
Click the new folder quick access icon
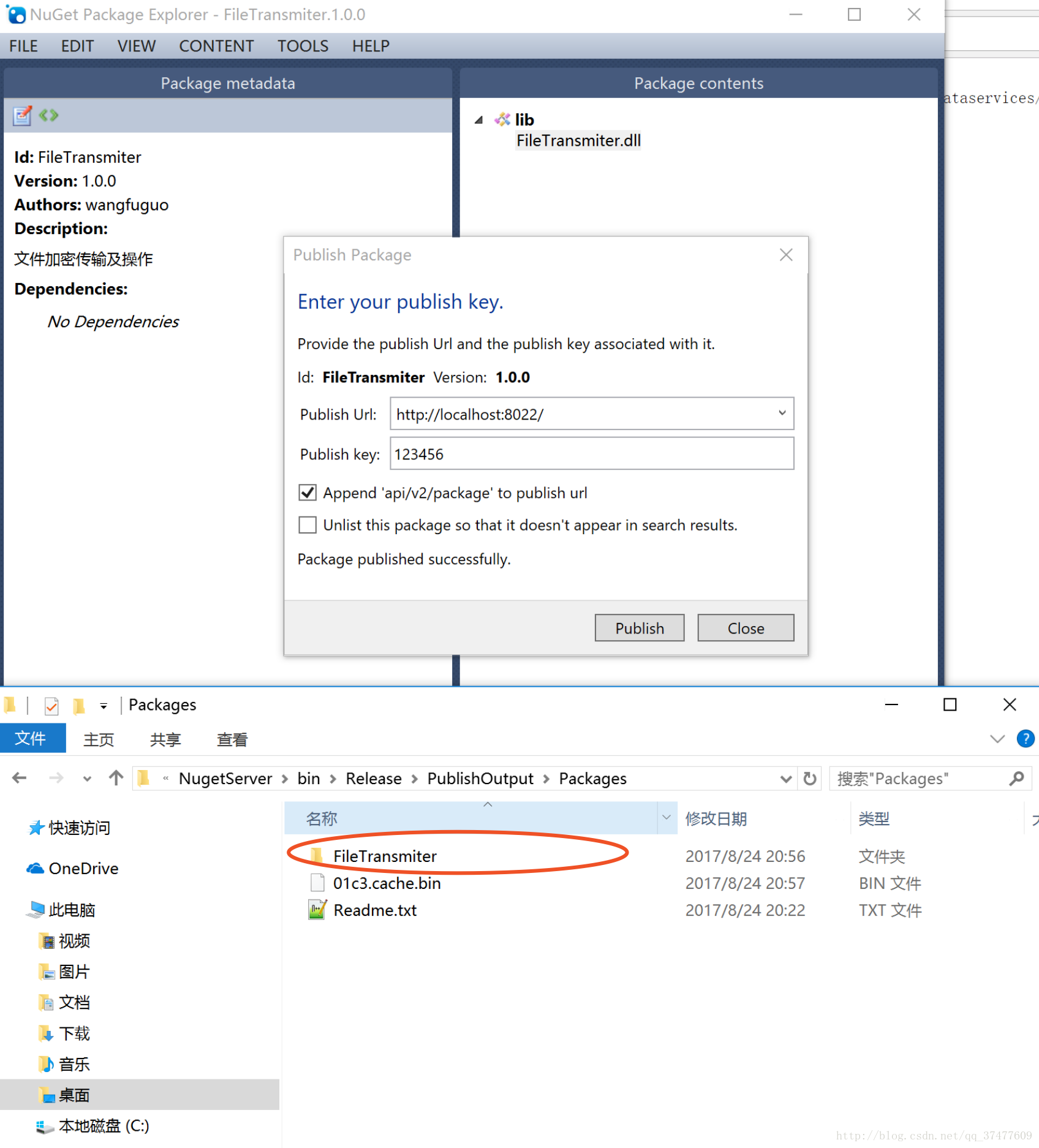point(78,706)
